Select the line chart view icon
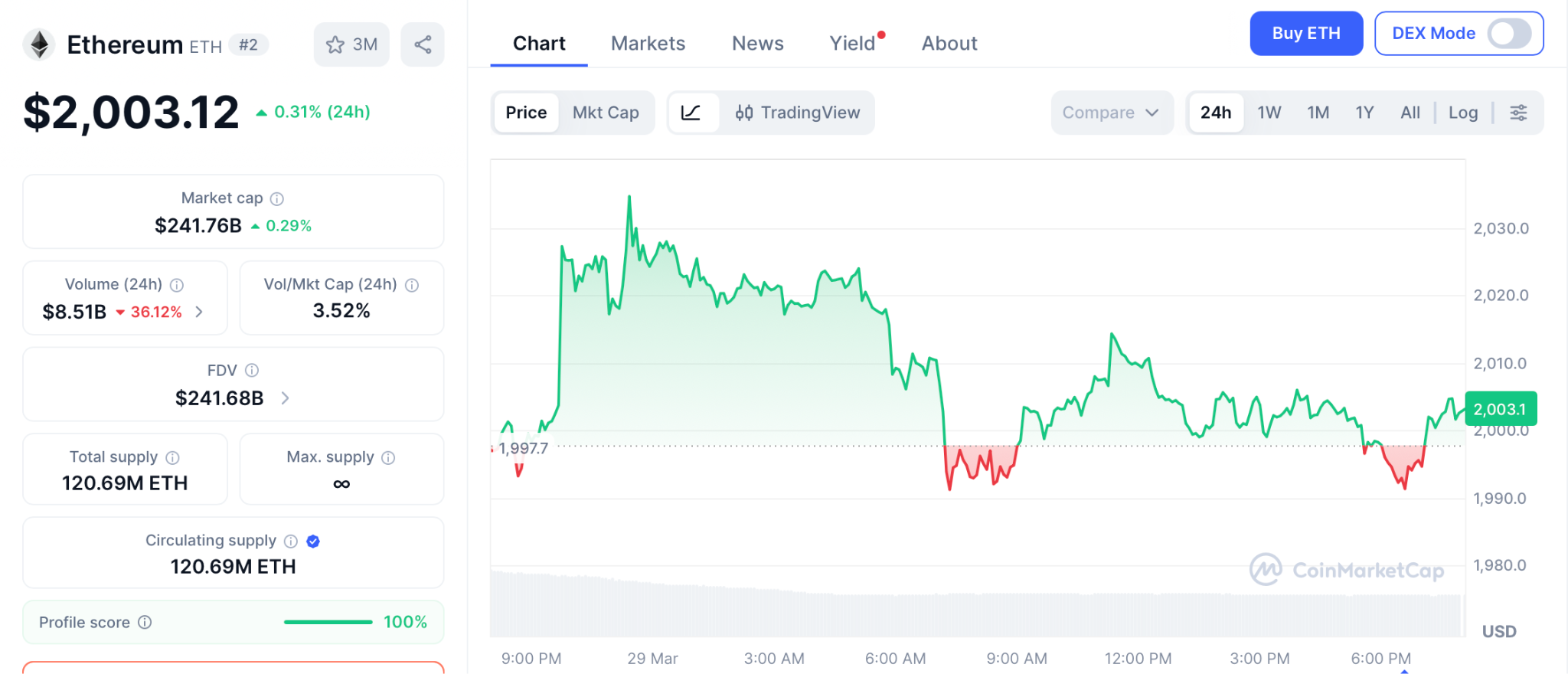This screenshot has width=1568, height=674. tap(691, 113)
